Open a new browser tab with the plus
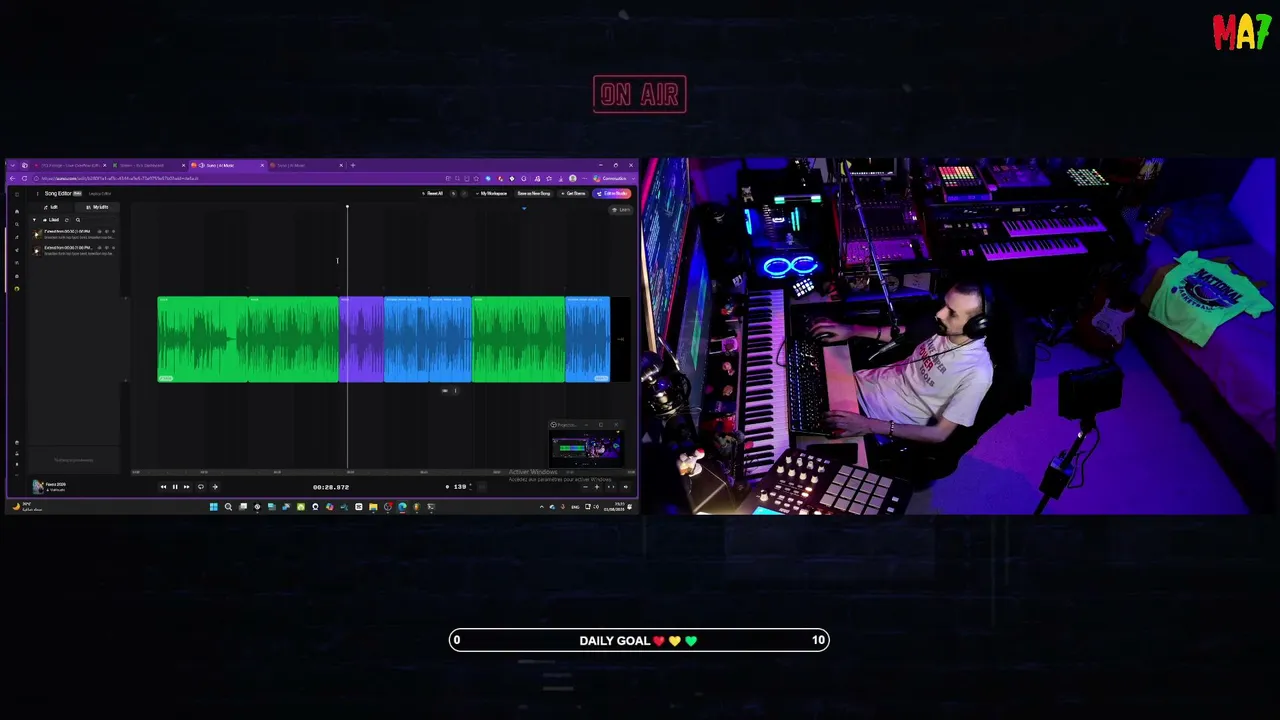The height and width of the screenshot is (720, 1280). coord(352,165)
